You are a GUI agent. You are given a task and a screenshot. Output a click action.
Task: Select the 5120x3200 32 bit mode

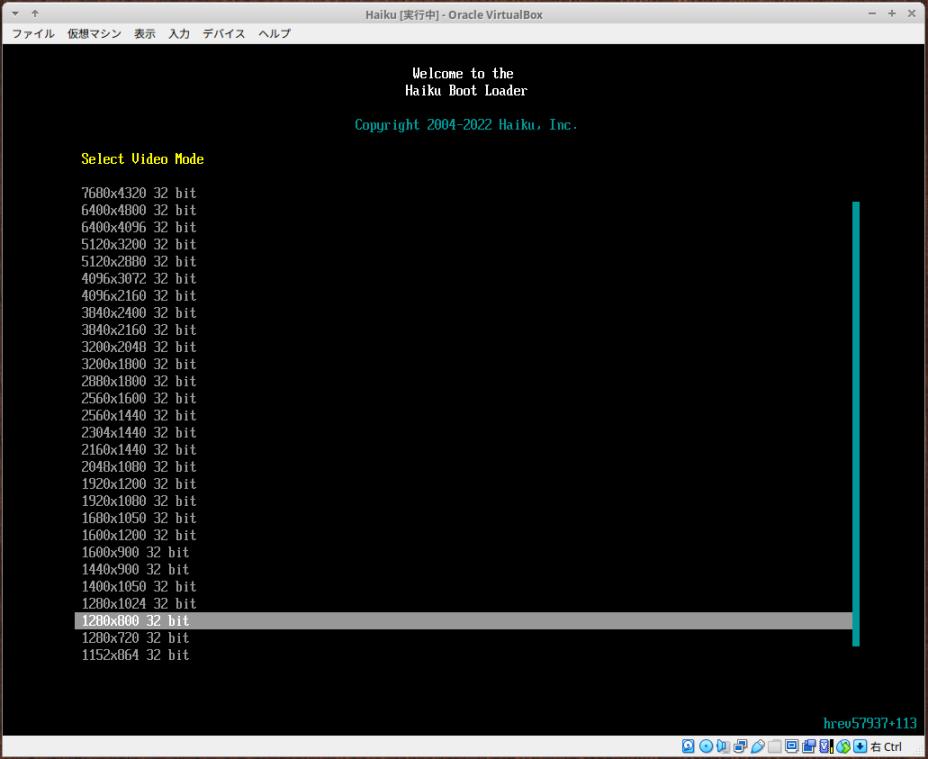click(x=138, y=245)
